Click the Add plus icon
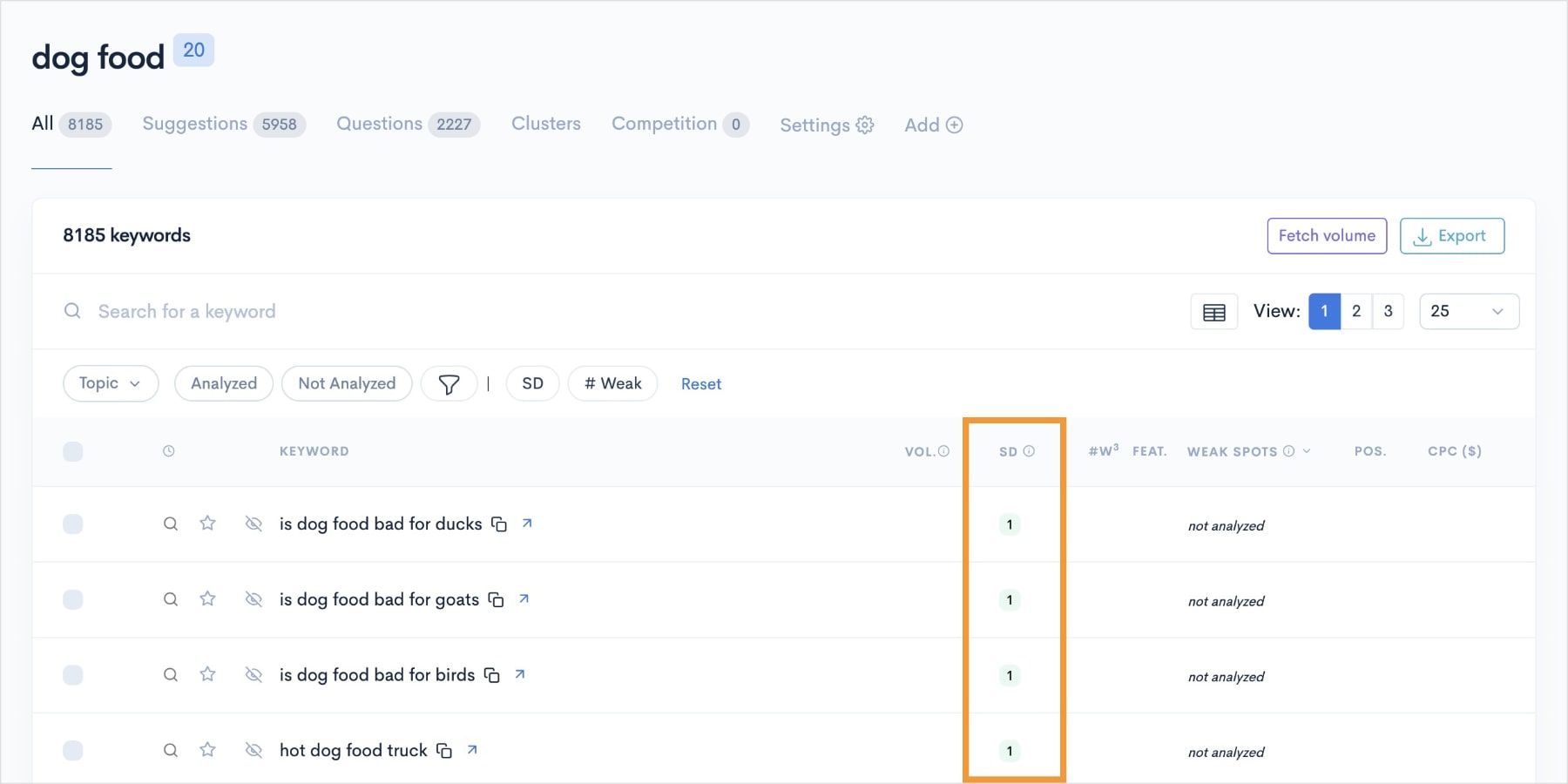 pos(955,125)
